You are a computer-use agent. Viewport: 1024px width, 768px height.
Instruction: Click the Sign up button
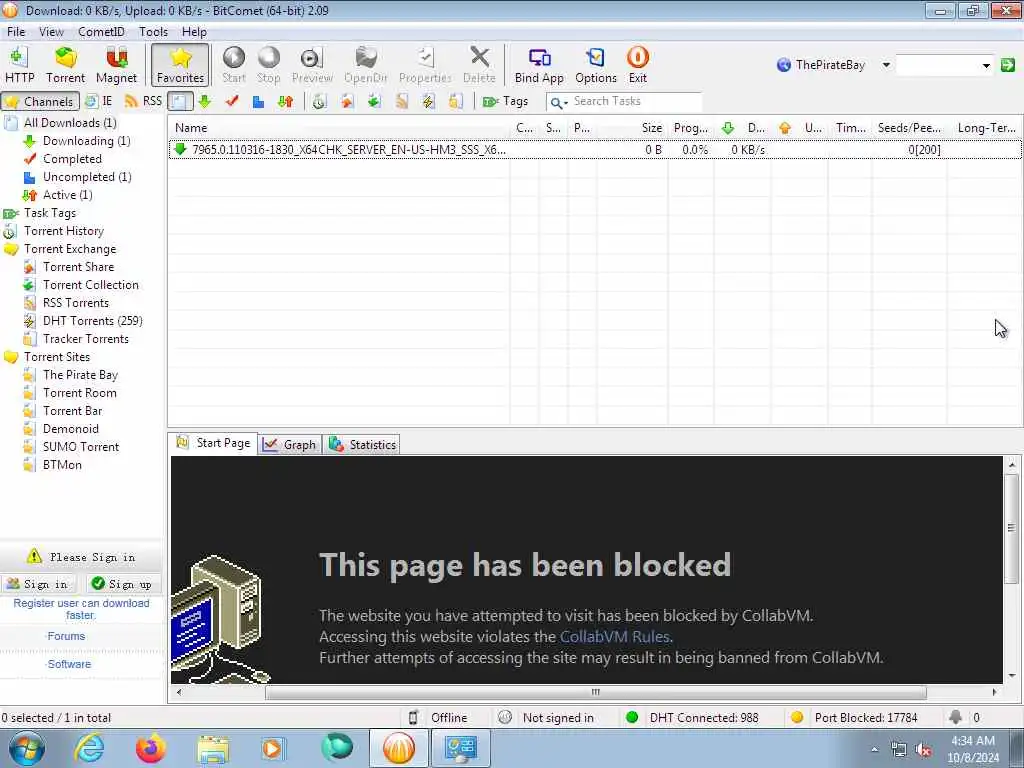pos(123,584)
